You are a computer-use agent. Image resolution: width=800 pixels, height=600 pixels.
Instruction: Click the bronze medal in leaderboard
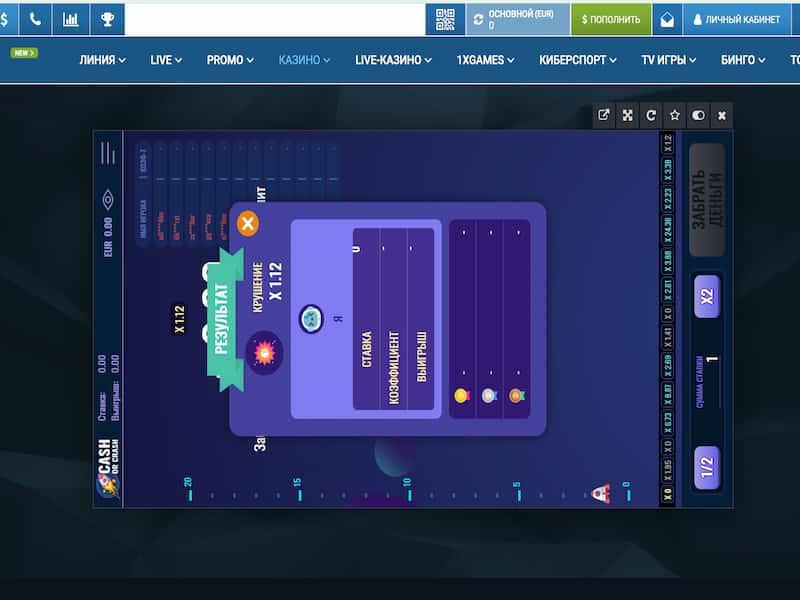[516, 395]
